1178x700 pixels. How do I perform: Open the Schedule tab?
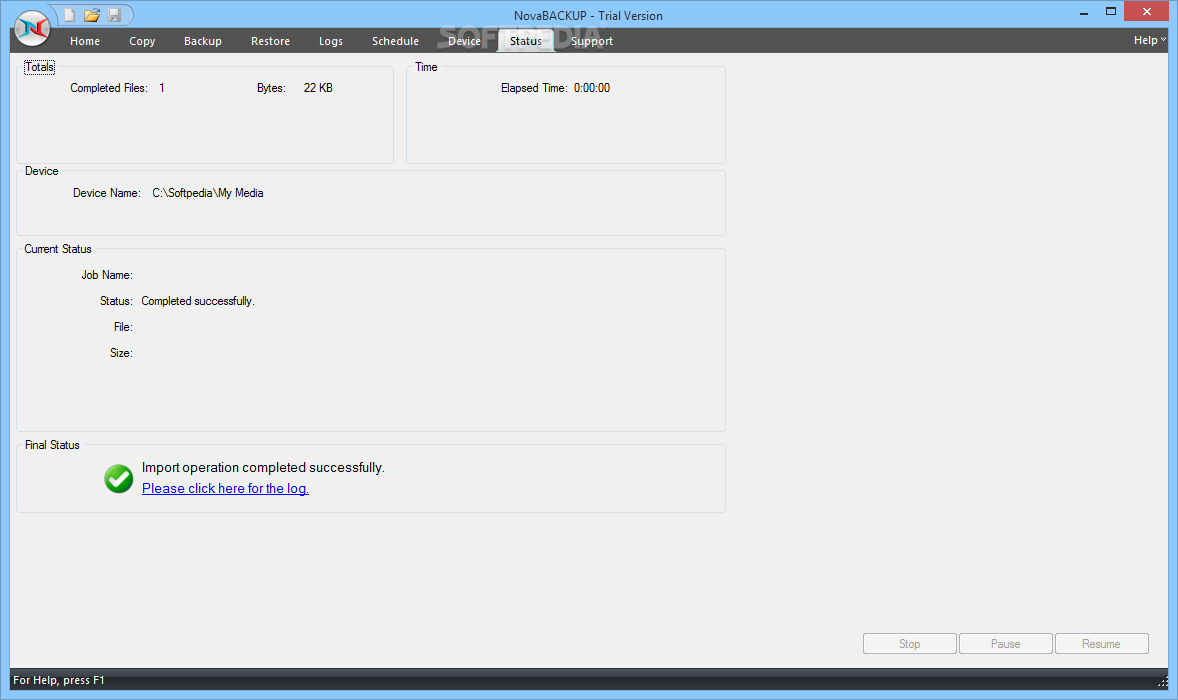coord(395,41)
